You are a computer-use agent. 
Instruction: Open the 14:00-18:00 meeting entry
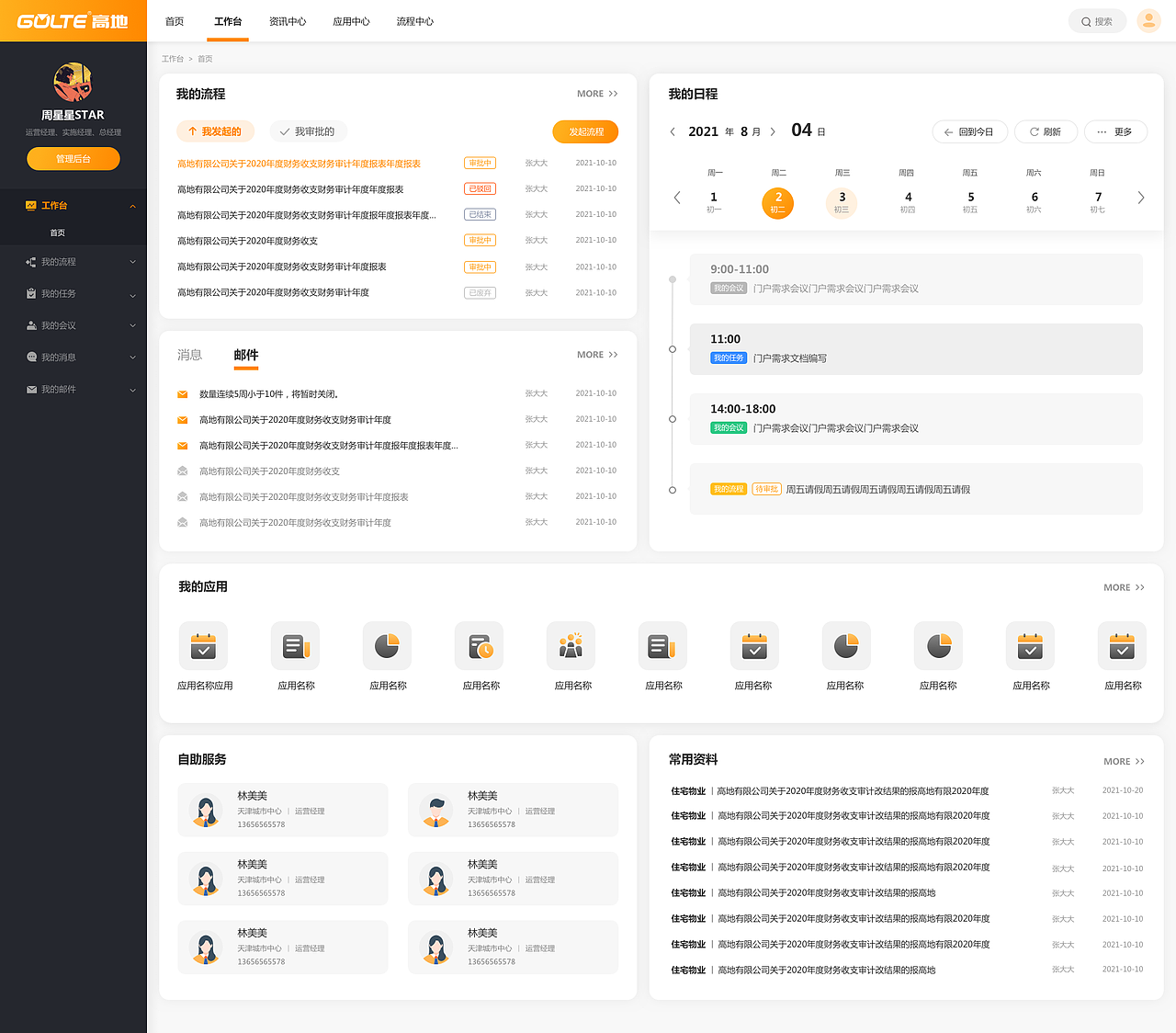tap(916, 419)
